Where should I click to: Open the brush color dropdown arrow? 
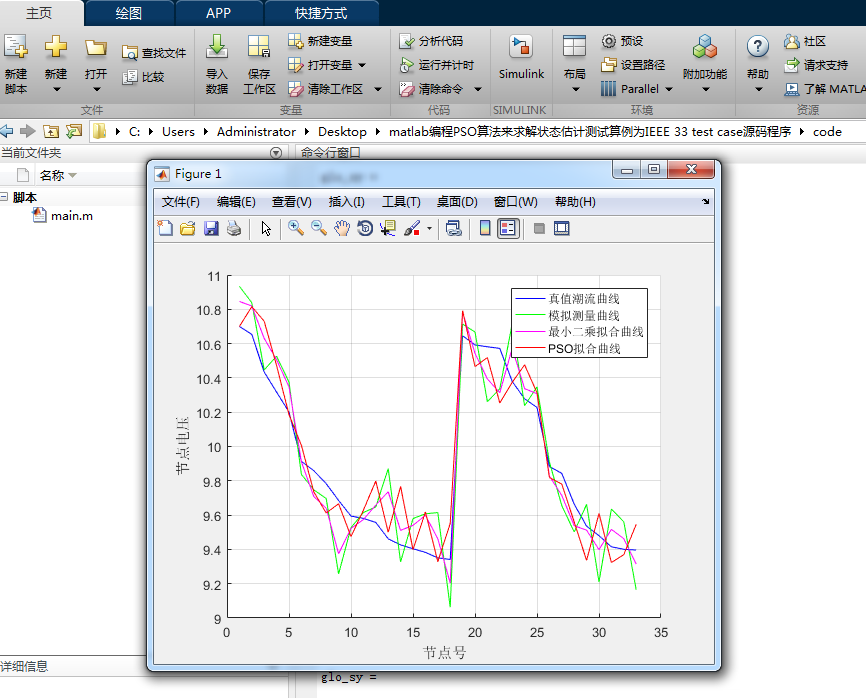pyautogui.click(x=429, y=229)
